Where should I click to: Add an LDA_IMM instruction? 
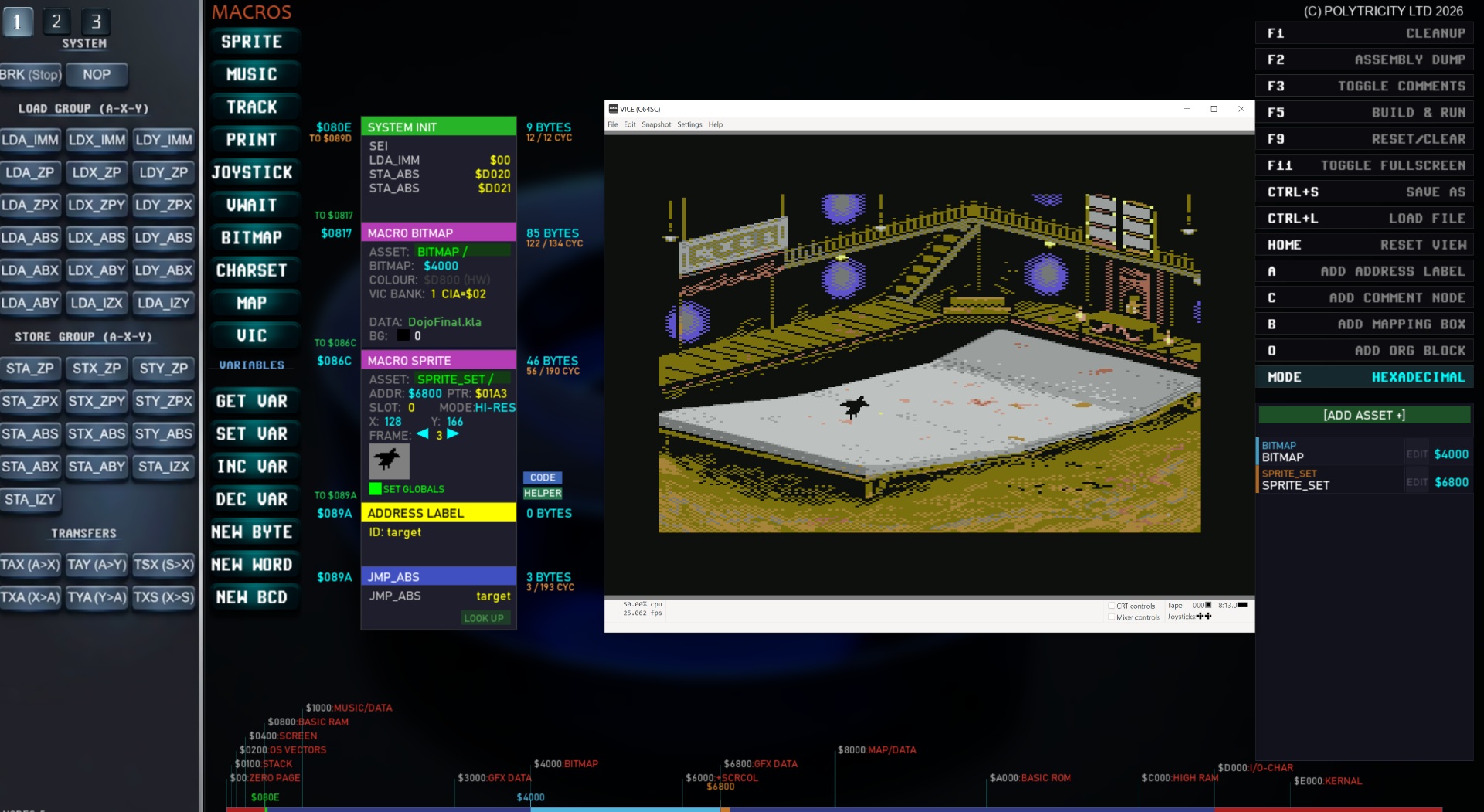pyautogui.click(x=30, y=140)
